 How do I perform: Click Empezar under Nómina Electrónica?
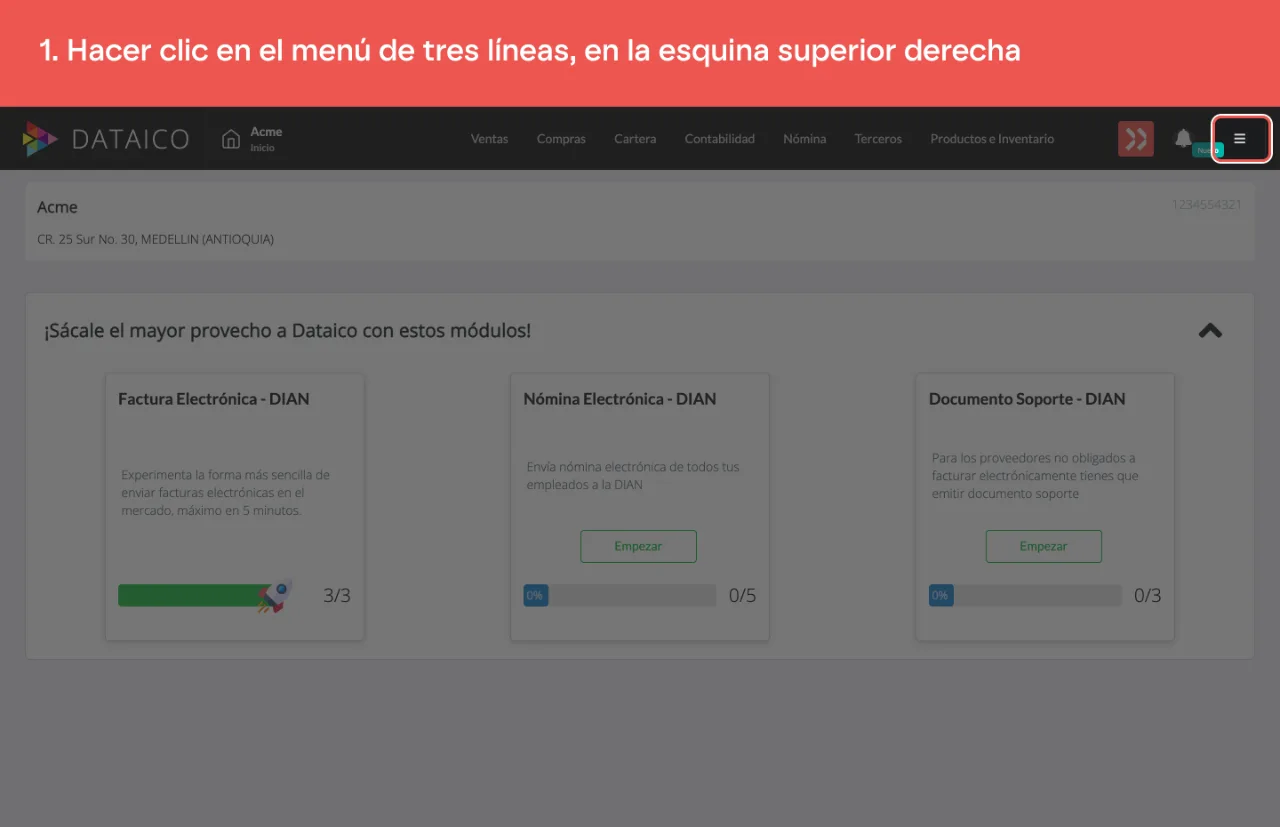coord(639,546)
